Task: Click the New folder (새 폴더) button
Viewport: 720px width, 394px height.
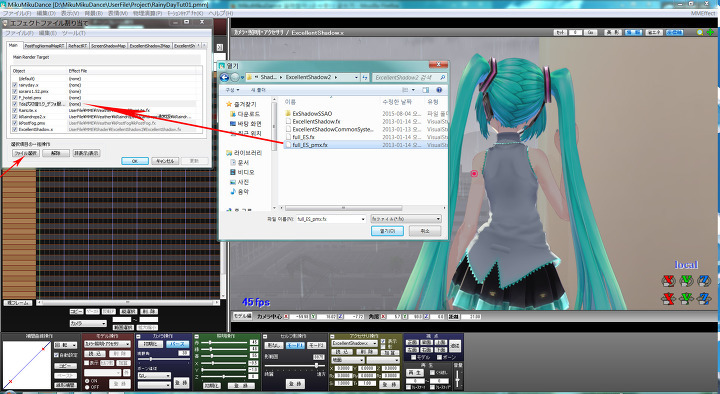Action: (258, 90)
